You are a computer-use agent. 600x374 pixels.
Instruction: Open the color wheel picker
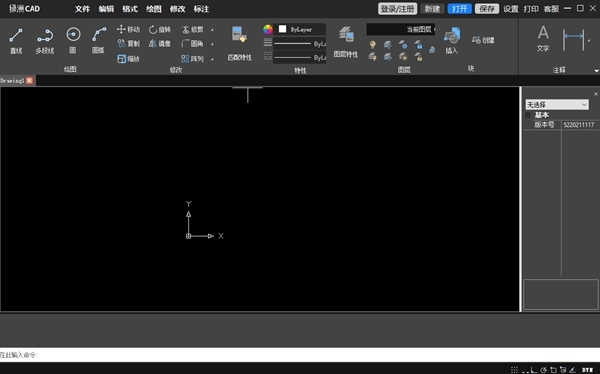coord(268,29)
